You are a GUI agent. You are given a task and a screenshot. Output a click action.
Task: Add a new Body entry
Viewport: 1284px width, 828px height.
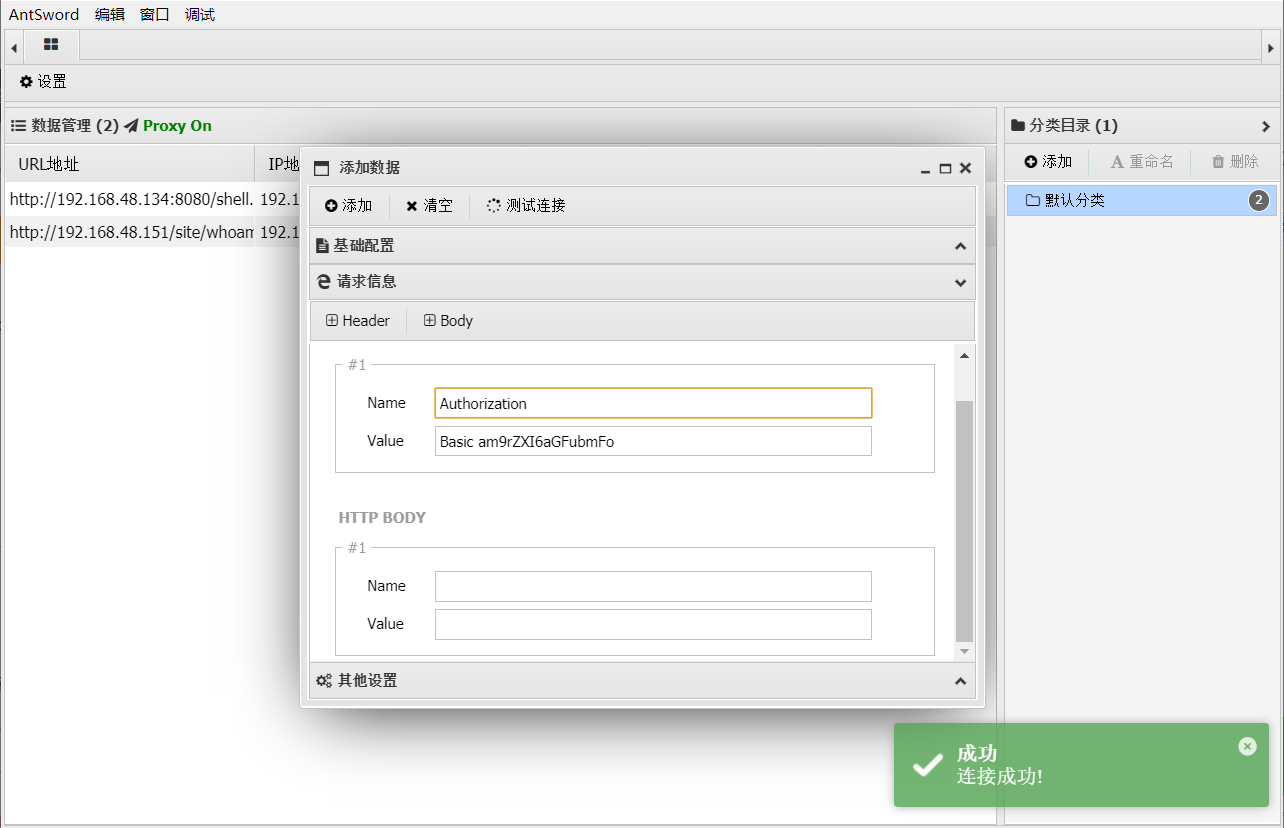coord(448,321)
